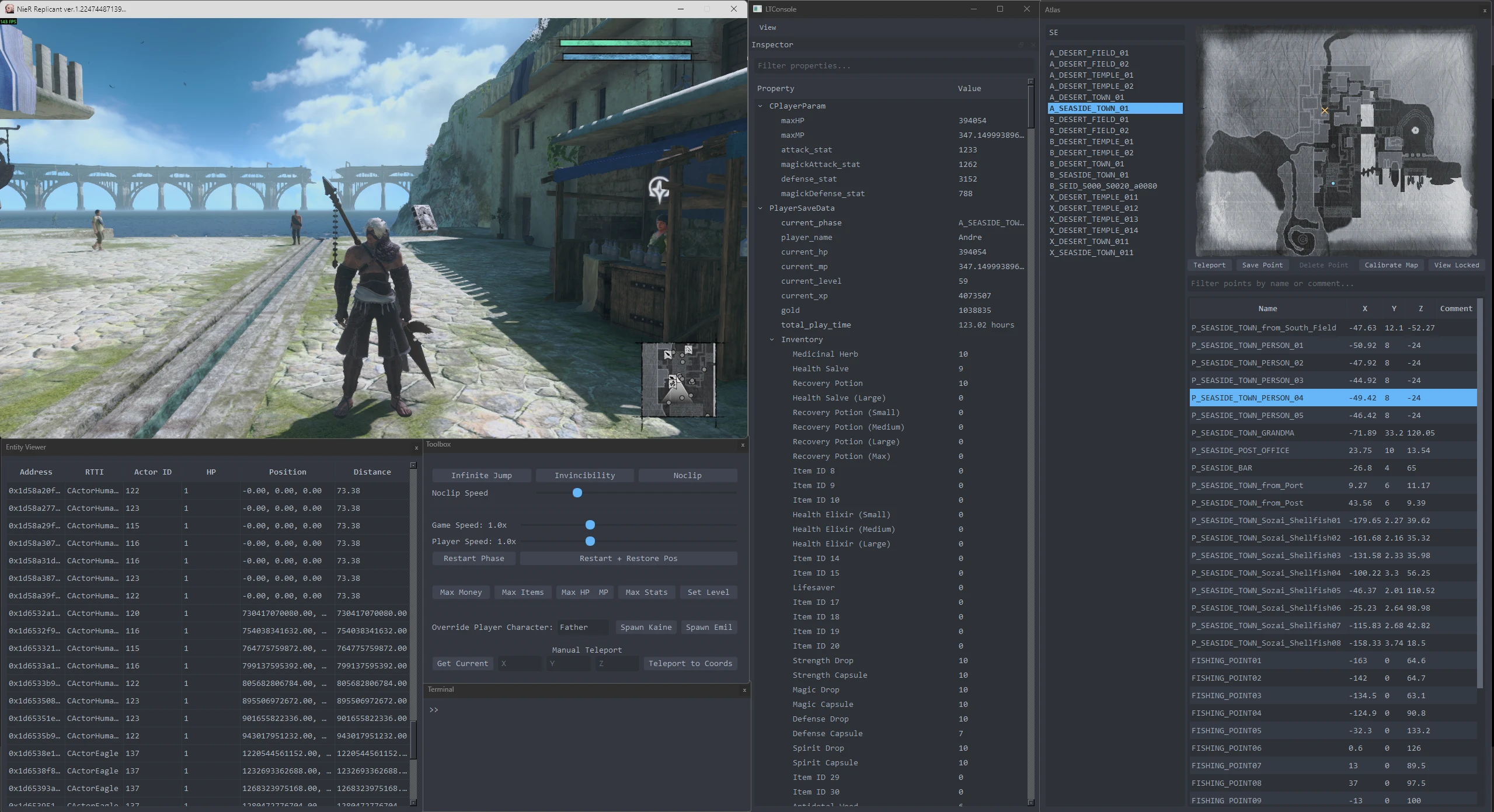Select the P_SEASIDE_BAR teleport point

tap(1223, 468)
